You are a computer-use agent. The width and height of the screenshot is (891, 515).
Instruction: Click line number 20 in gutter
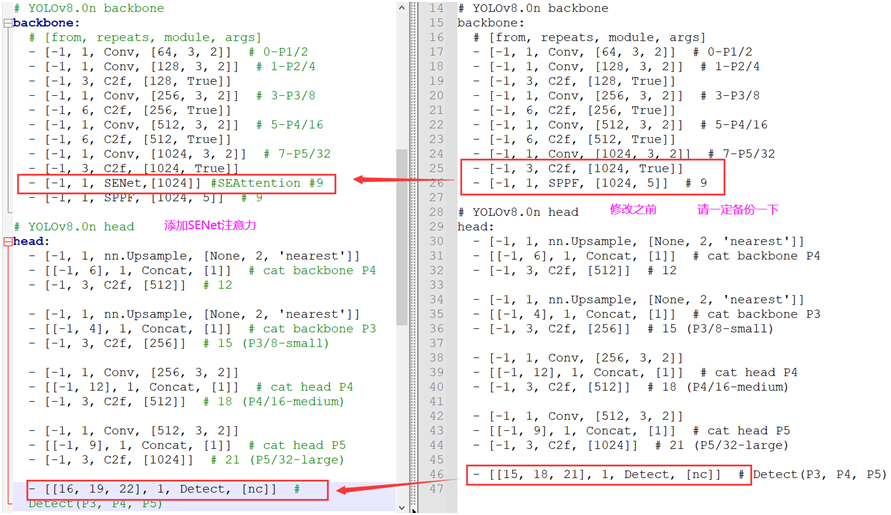click(x=436, y=95)
